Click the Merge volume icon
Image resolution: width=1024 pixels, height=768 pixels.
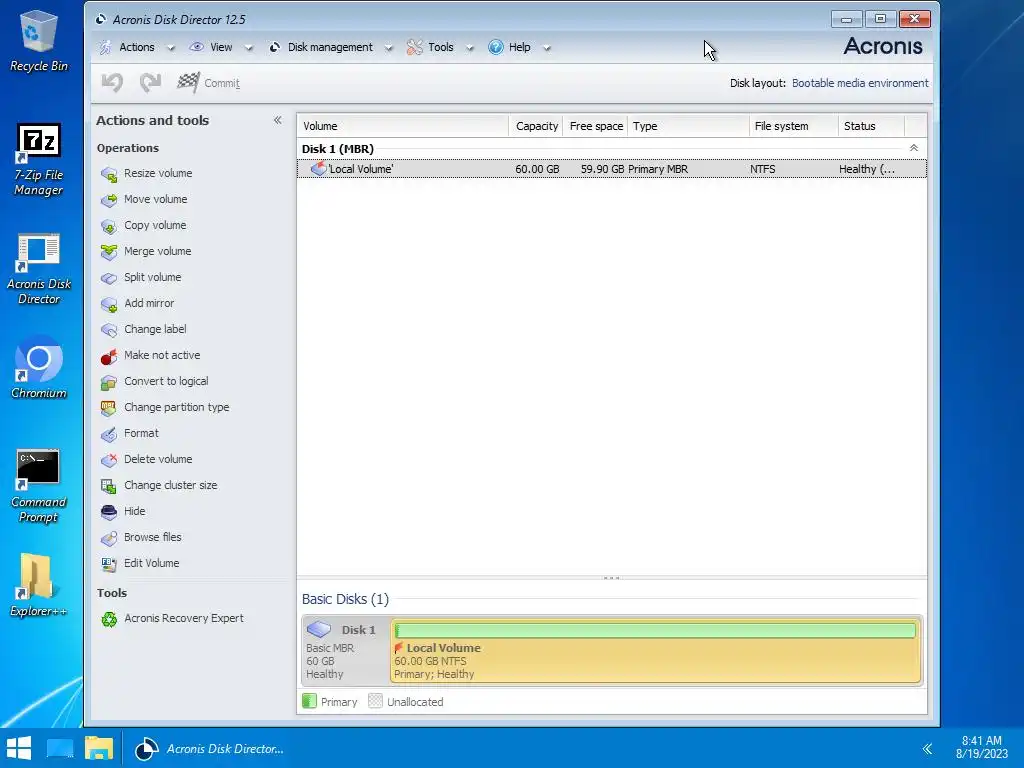pos(108,252)
